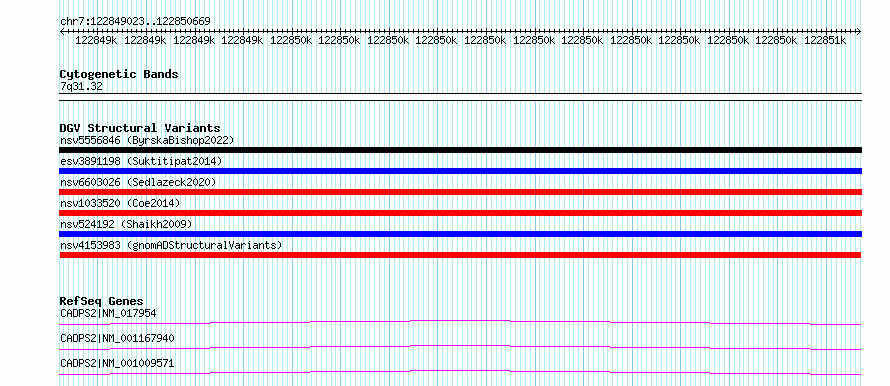Select the red nsv1033520 variant bar
Viewport: 890px width, 386px height.
coord(460,213)
